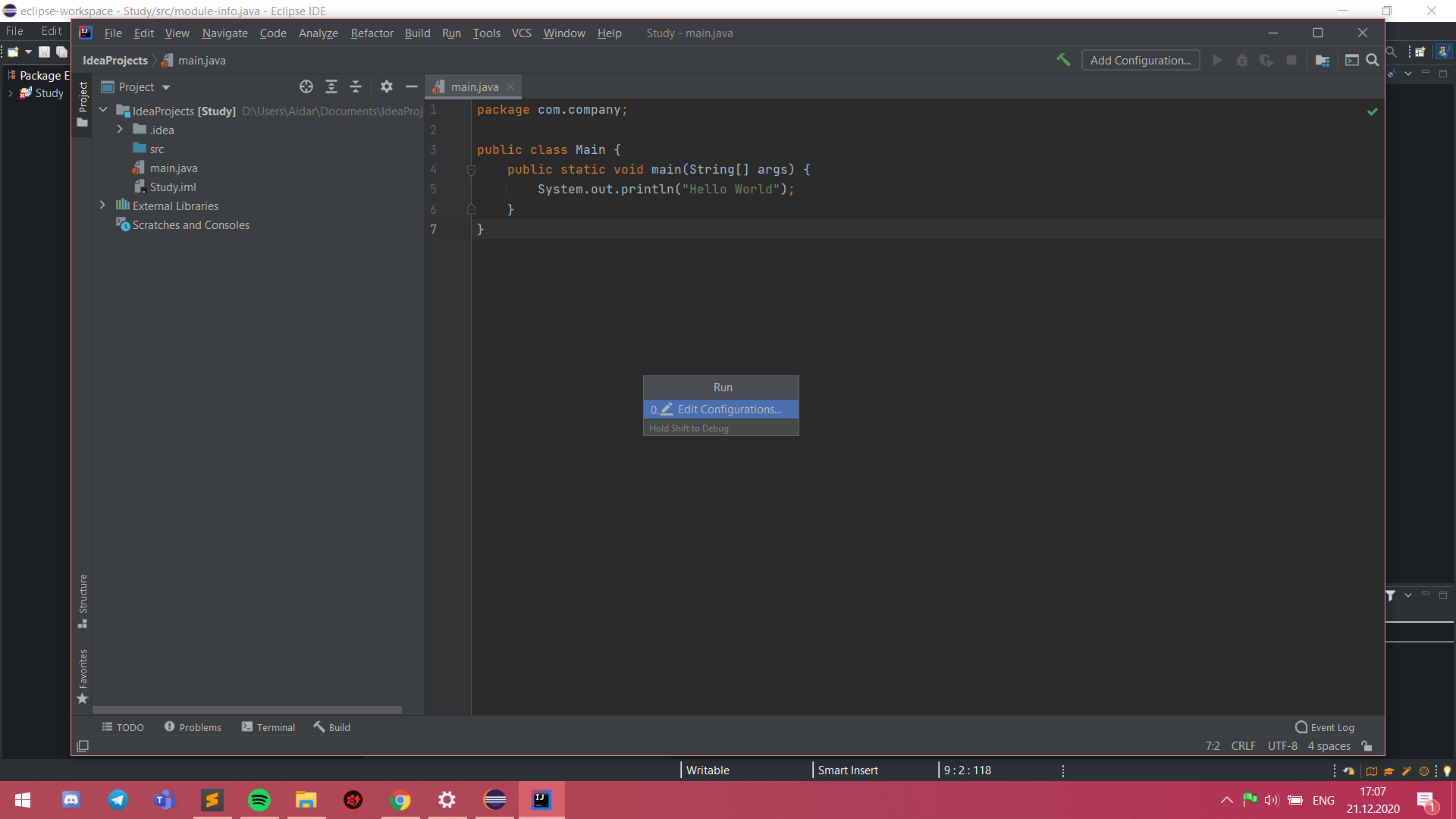Click the Locate current file target icon
This screenshot has width=1456, height=819.
[x=306, y=86]
